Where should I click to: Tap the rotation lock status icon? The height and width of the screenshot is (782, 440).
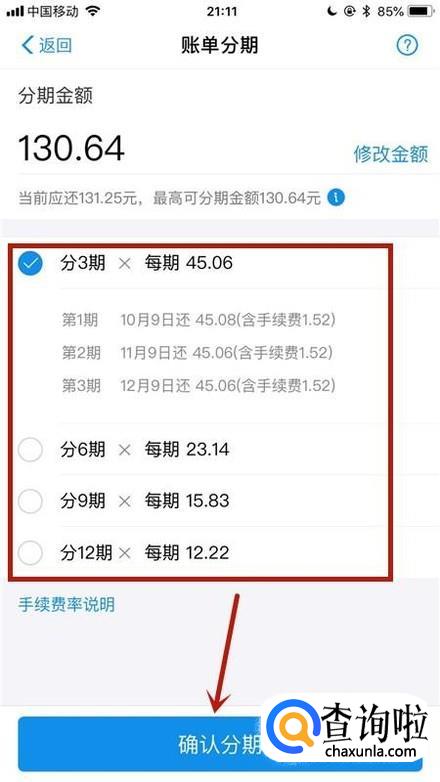click(x=349, y=11)
